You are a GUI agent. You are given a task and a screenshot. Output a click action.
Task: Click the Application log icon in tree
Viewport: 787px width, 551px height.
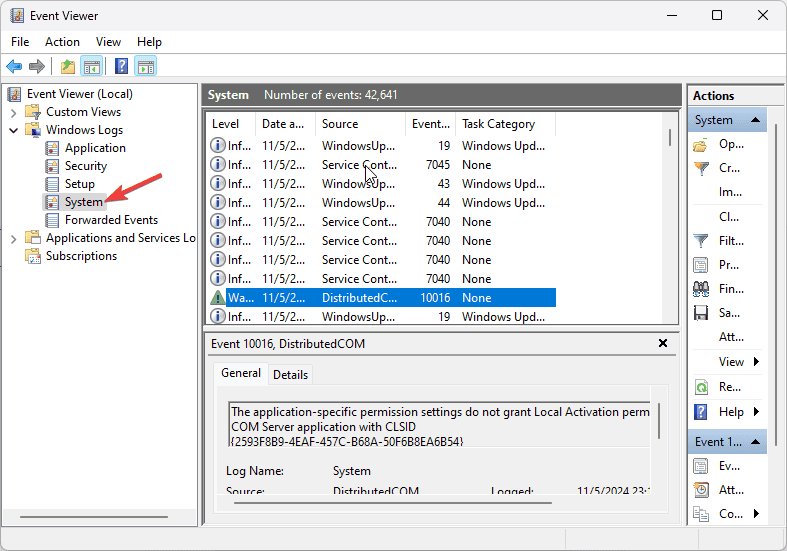click(52, 148)
